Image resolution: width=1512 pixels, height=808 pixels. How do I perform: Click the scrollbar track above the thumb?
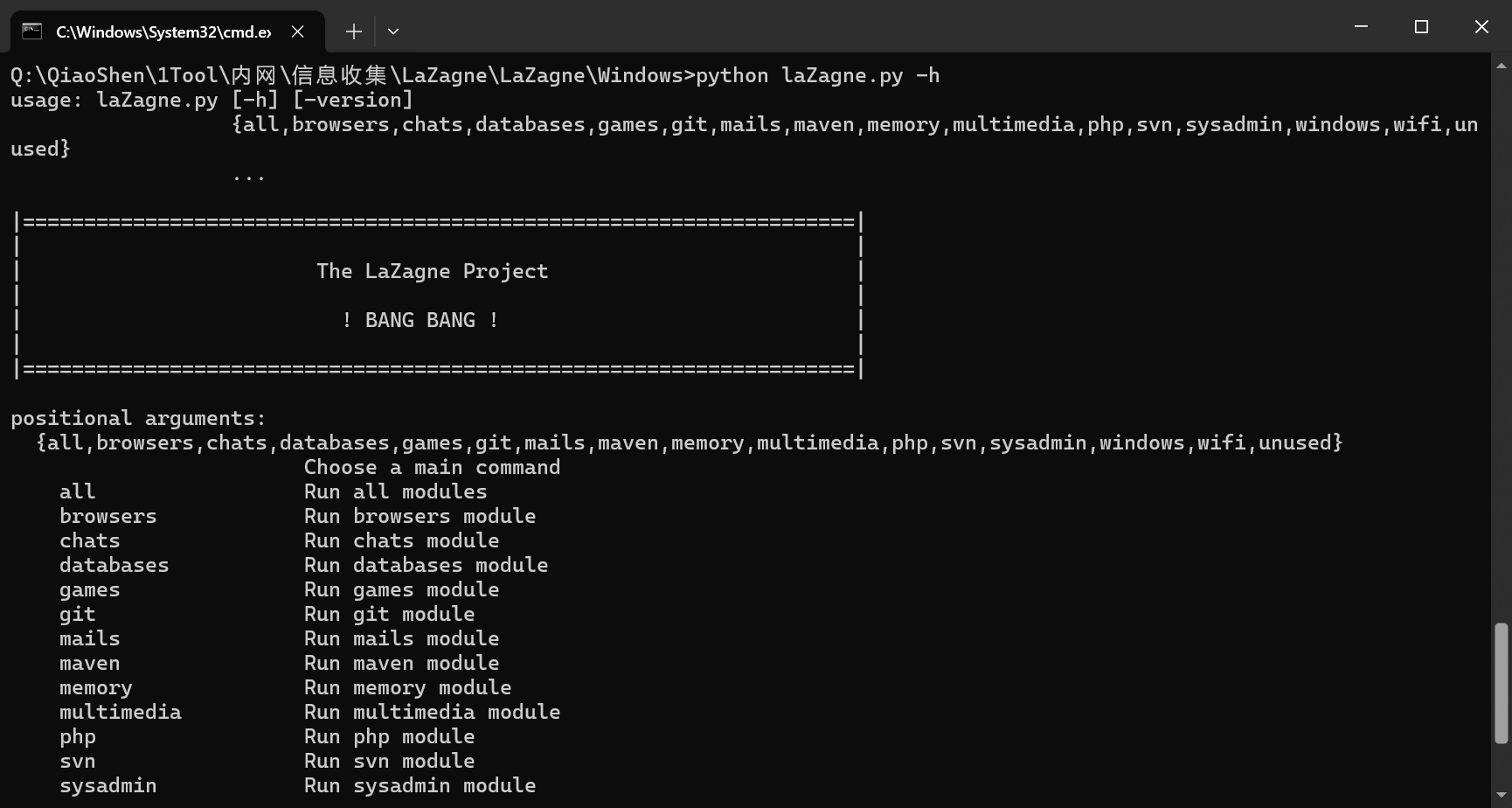click(1502, 350)
